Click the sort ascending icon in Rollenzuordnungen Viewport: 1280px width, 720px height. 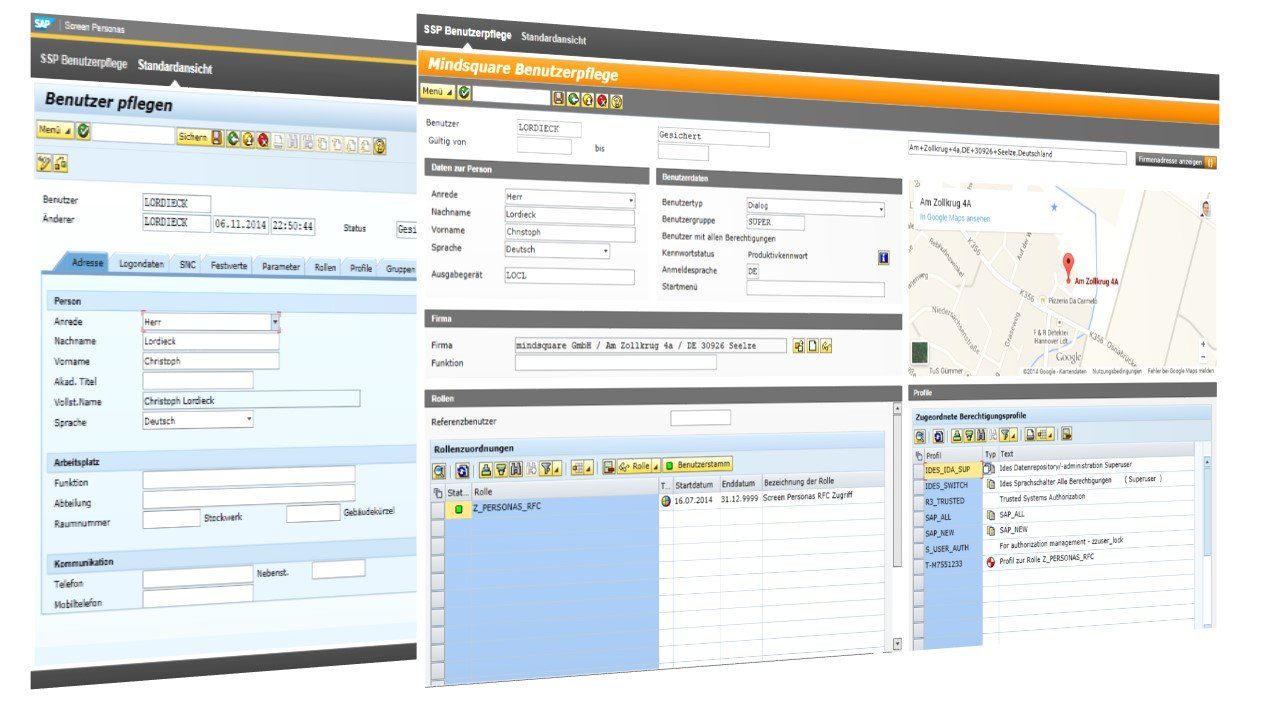(486, 468)
